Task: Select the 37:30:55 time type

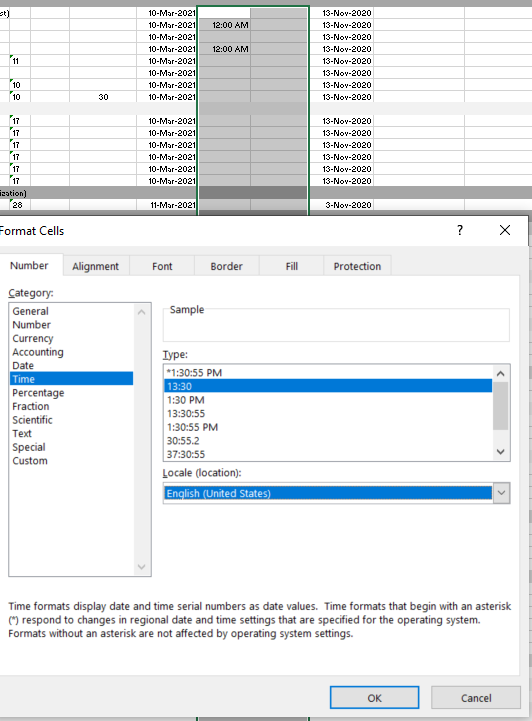Action: [x=328, y=454]
